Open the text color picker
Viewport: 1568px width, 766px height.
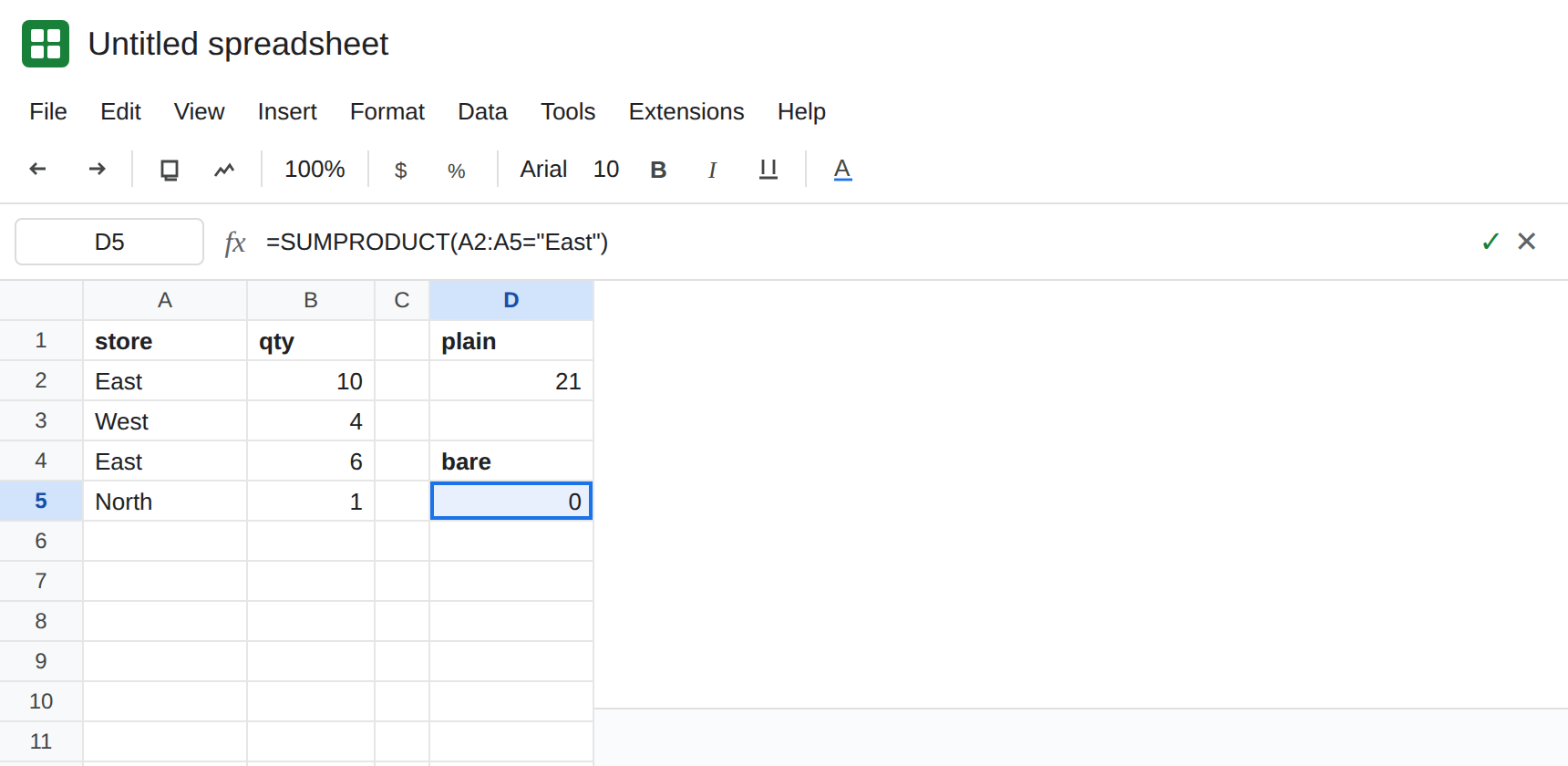pyautogui.click(x=842, y=170)
